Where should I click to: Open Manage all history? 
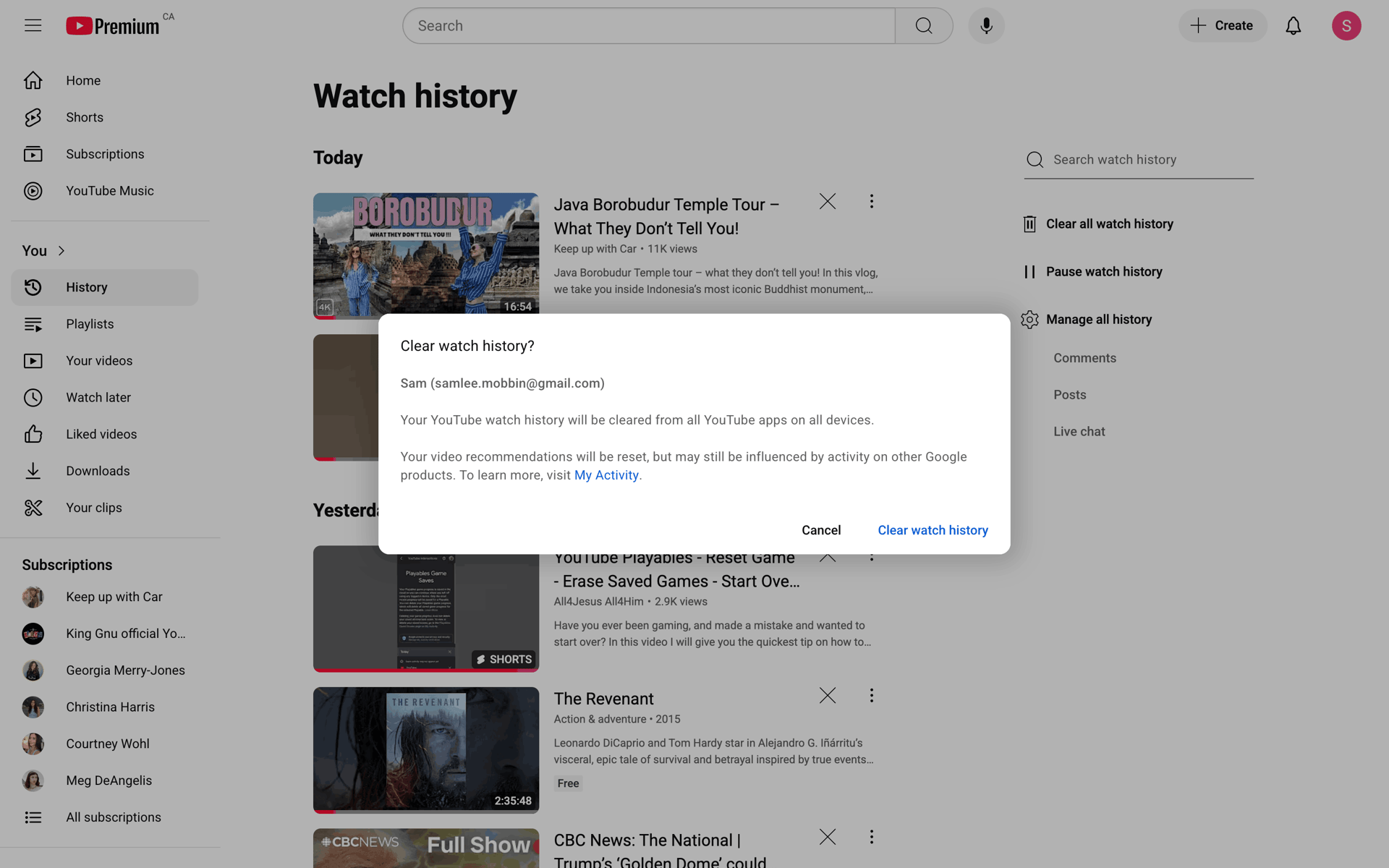tap(1087, 320)
